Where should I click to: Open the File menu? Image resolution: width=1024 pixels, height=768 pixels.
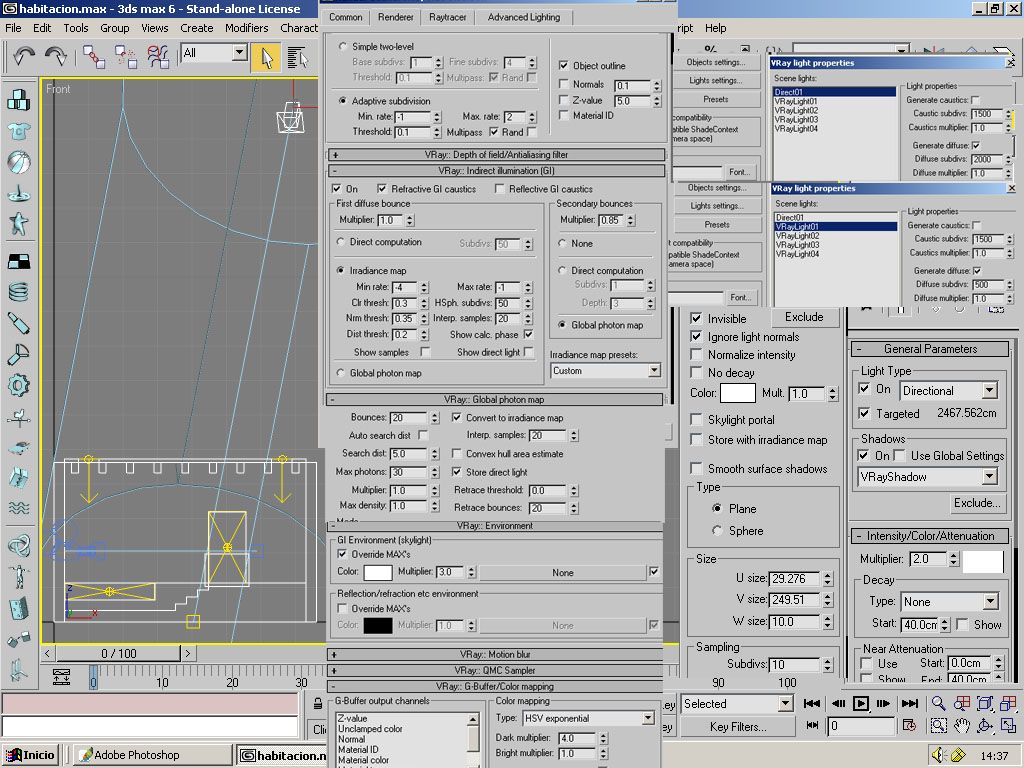point(13,28)
